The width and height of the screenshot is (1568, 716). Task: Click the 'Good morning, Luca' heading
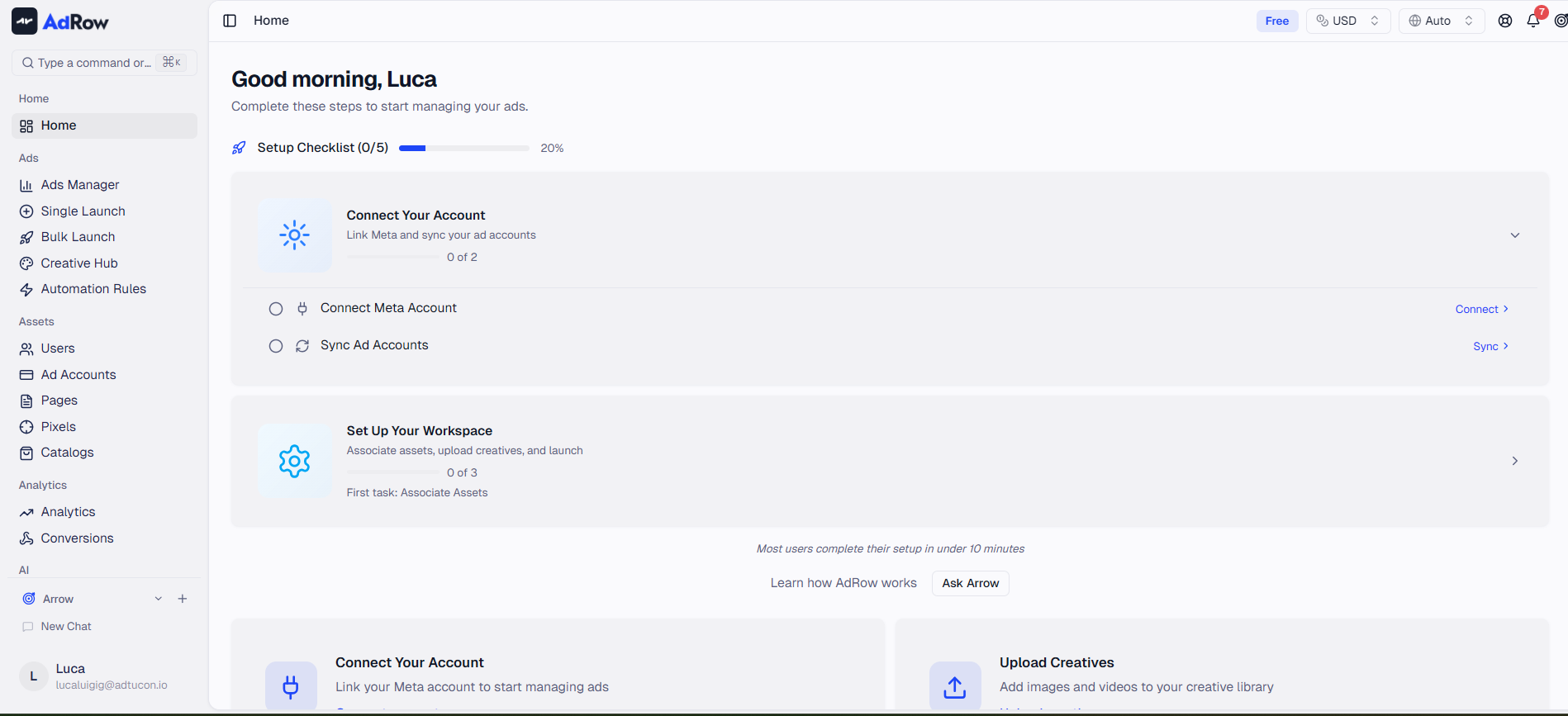click(334, 79)
